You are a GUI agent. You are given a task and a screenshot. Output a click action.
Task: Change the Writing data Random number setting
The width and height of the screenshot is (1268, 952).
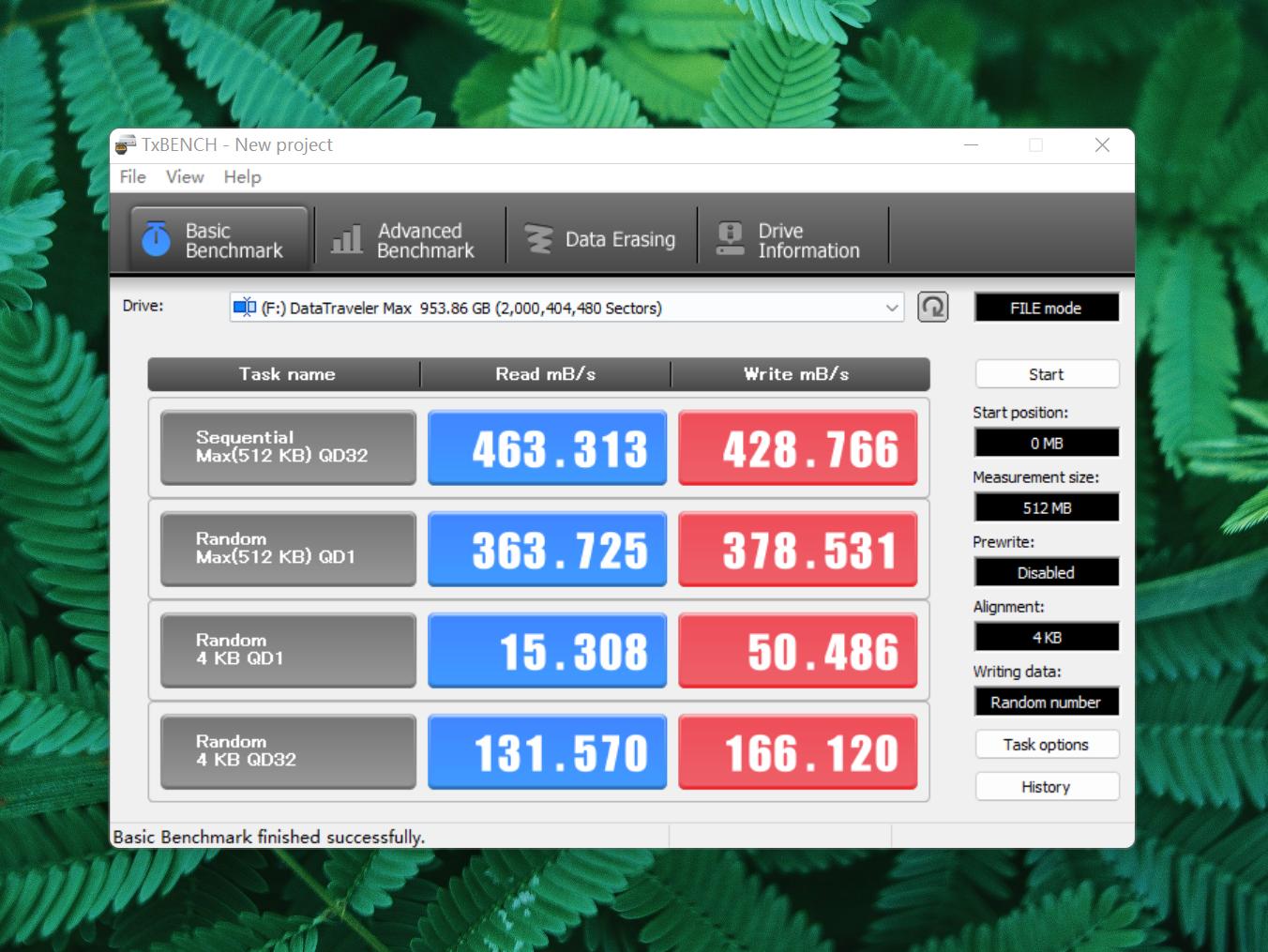[1047, 702]
